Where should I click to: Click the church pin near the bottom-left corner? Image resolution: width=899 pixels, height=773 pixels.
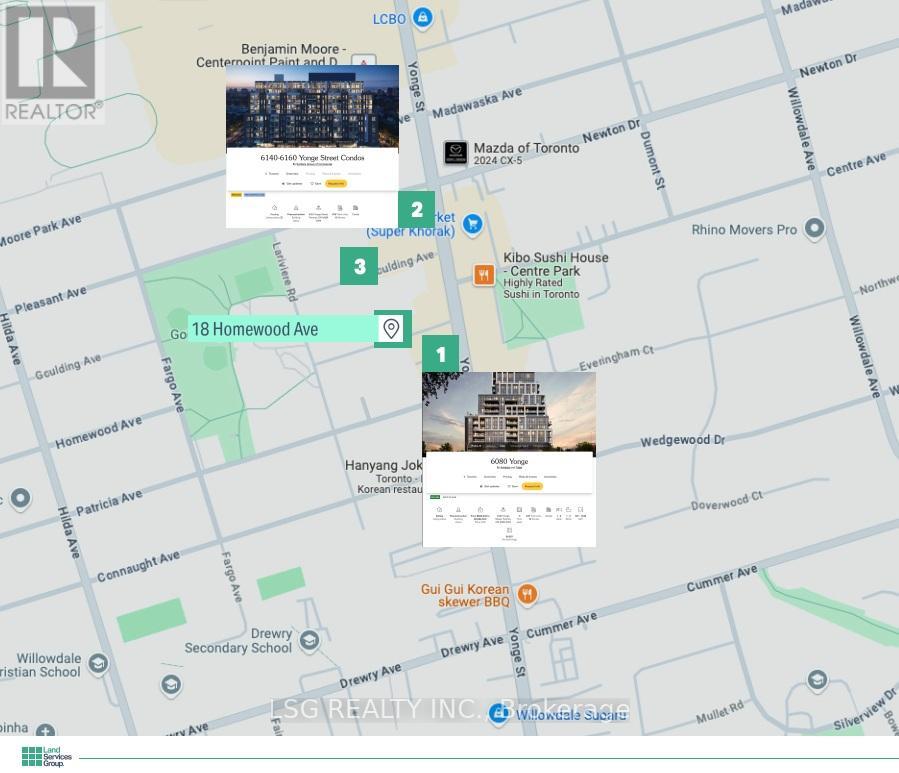click(x=46, y=731)
